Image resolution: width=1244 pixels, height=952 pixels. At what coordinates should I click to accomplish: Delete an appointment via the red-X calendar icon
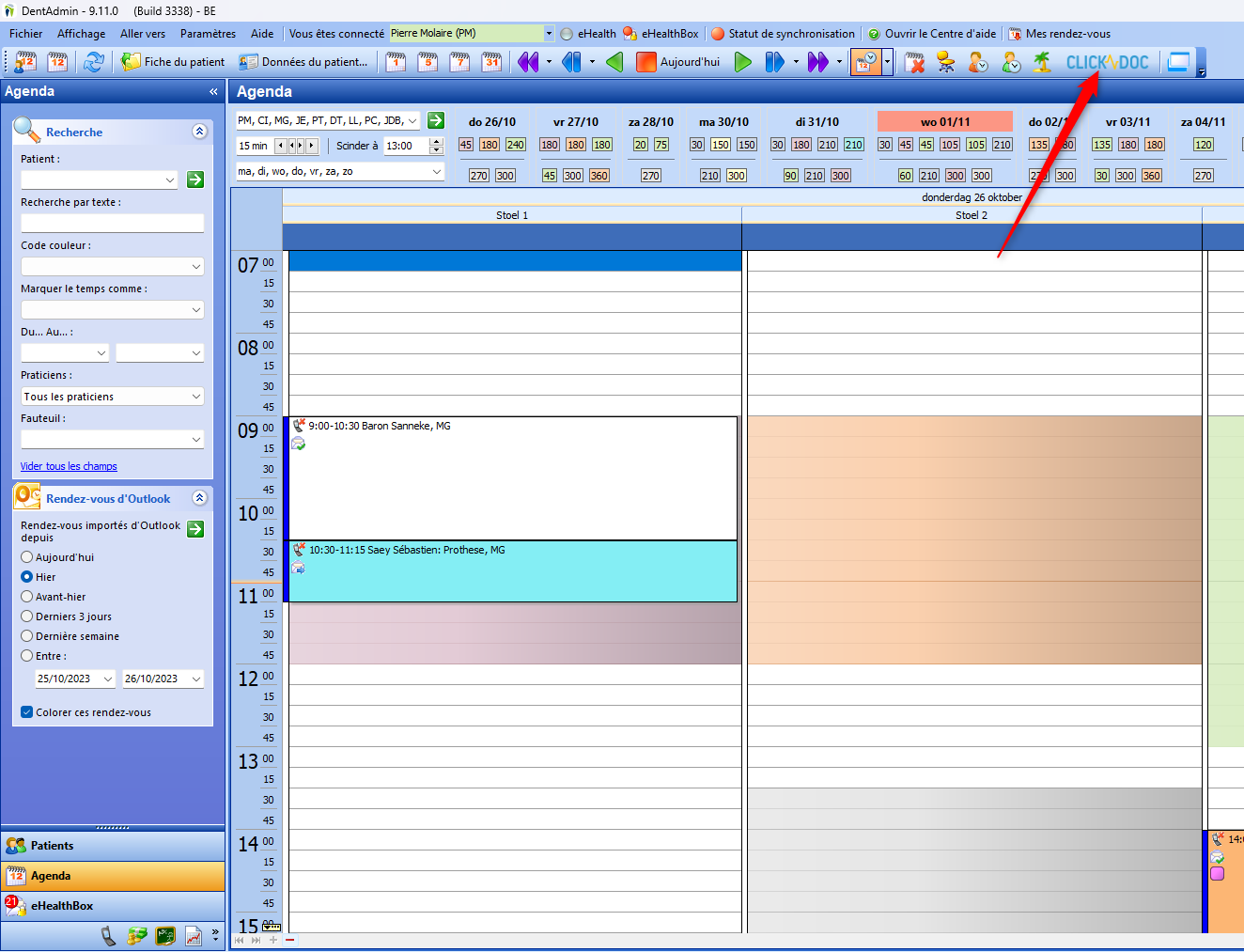[x=913, y=63]
